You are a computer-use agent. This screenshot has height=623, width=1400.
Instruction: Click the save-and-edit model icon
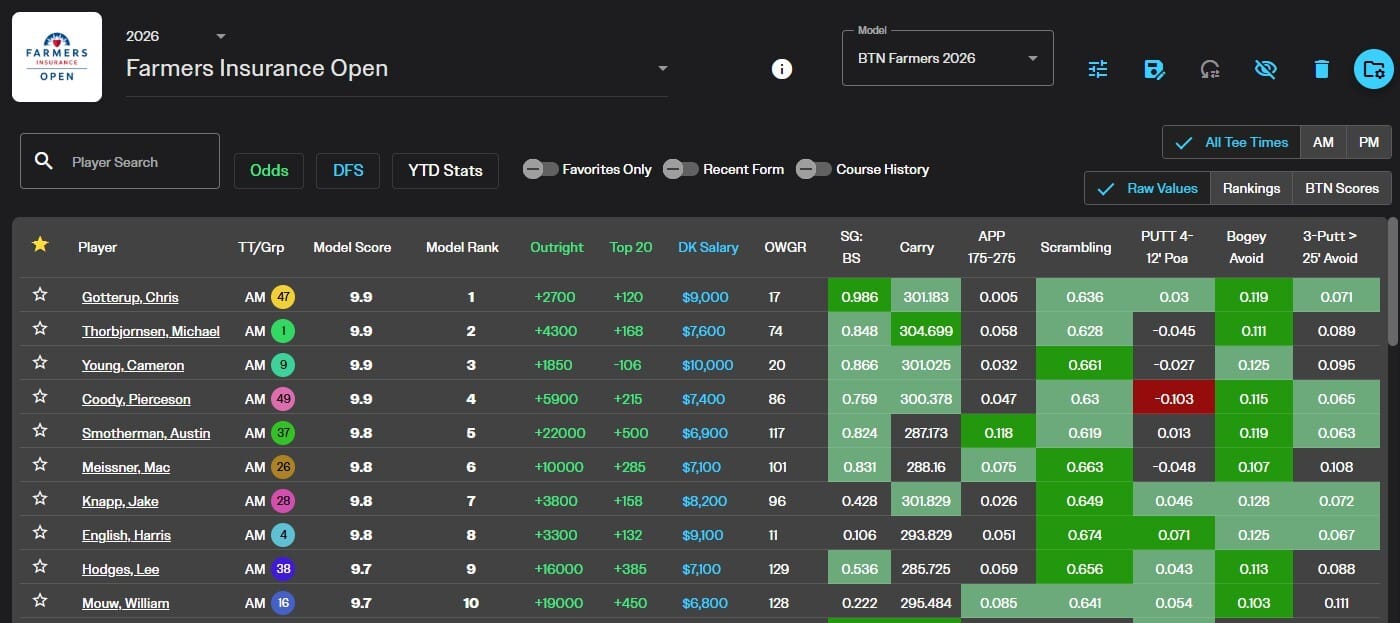pos(1154,69)
